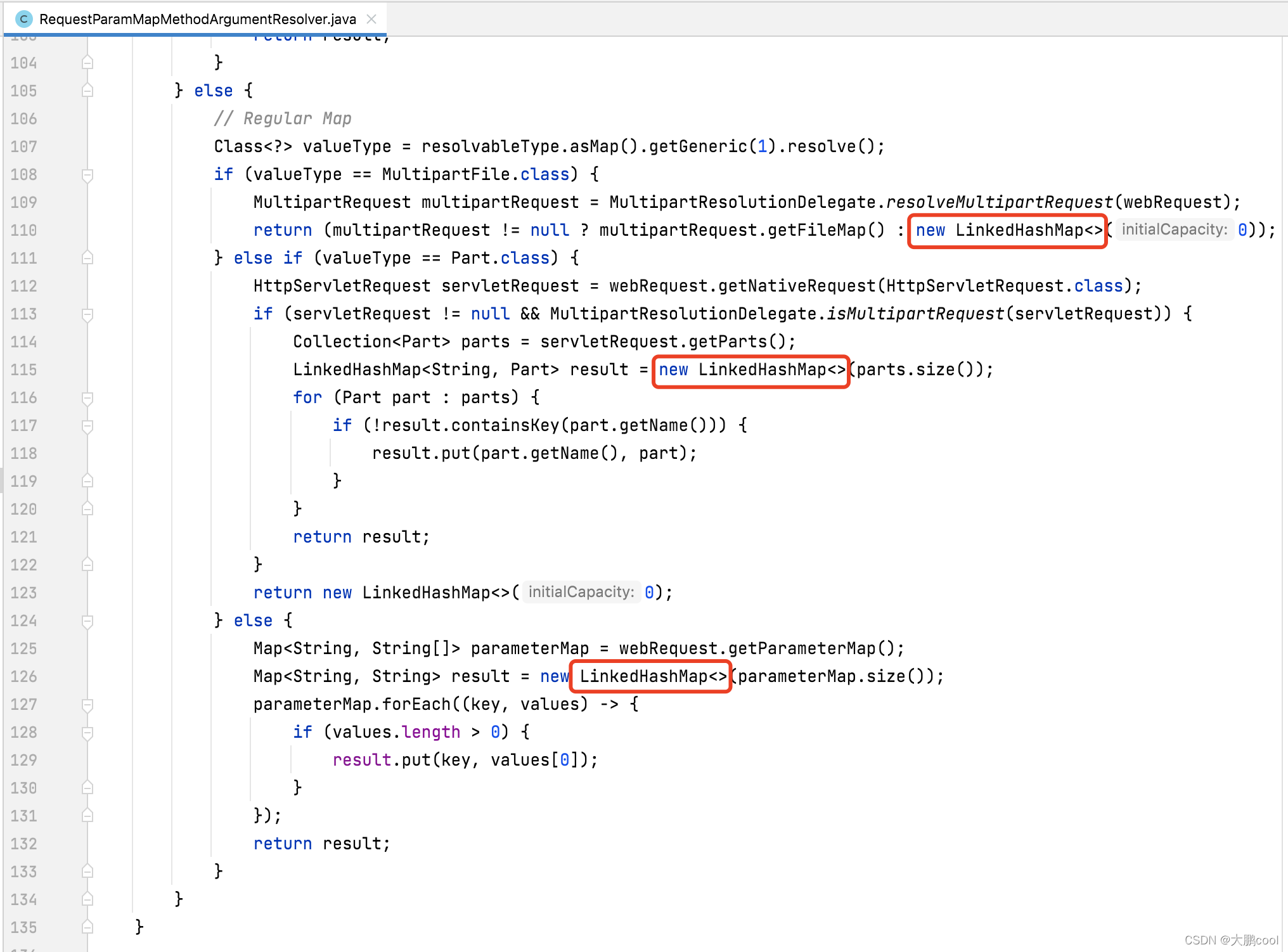Click 'result.put(key, values[0])' on line 129

(461, 760)
